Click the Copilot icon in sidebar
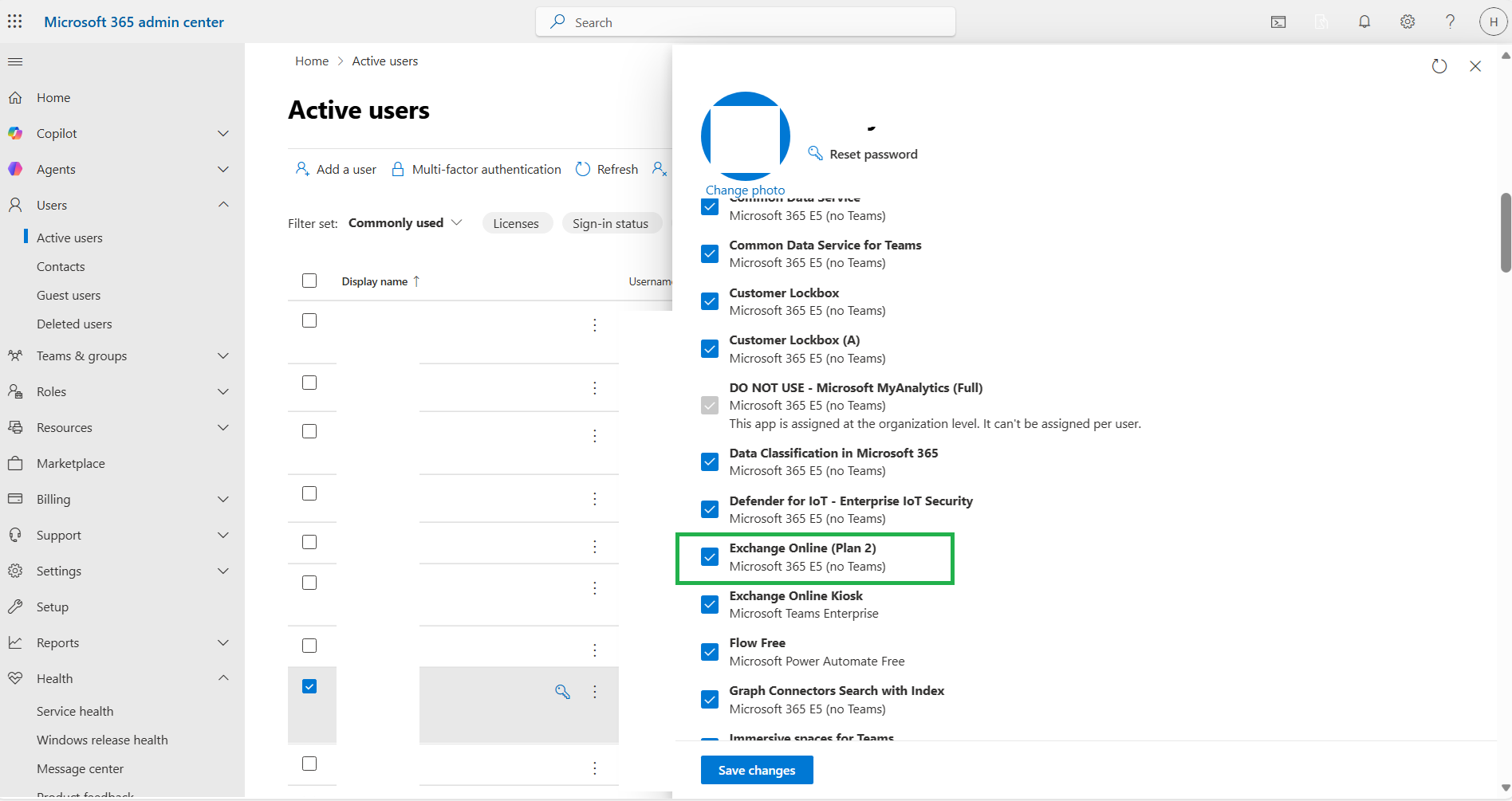The image size is (1512, 801). [15, 133]
